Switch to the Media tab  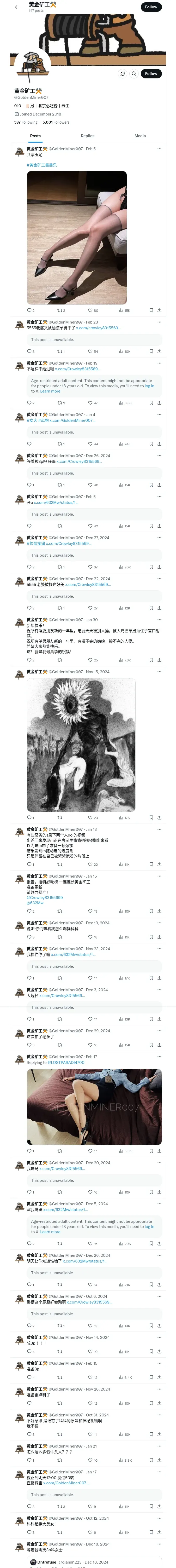(x=140, y=136)
